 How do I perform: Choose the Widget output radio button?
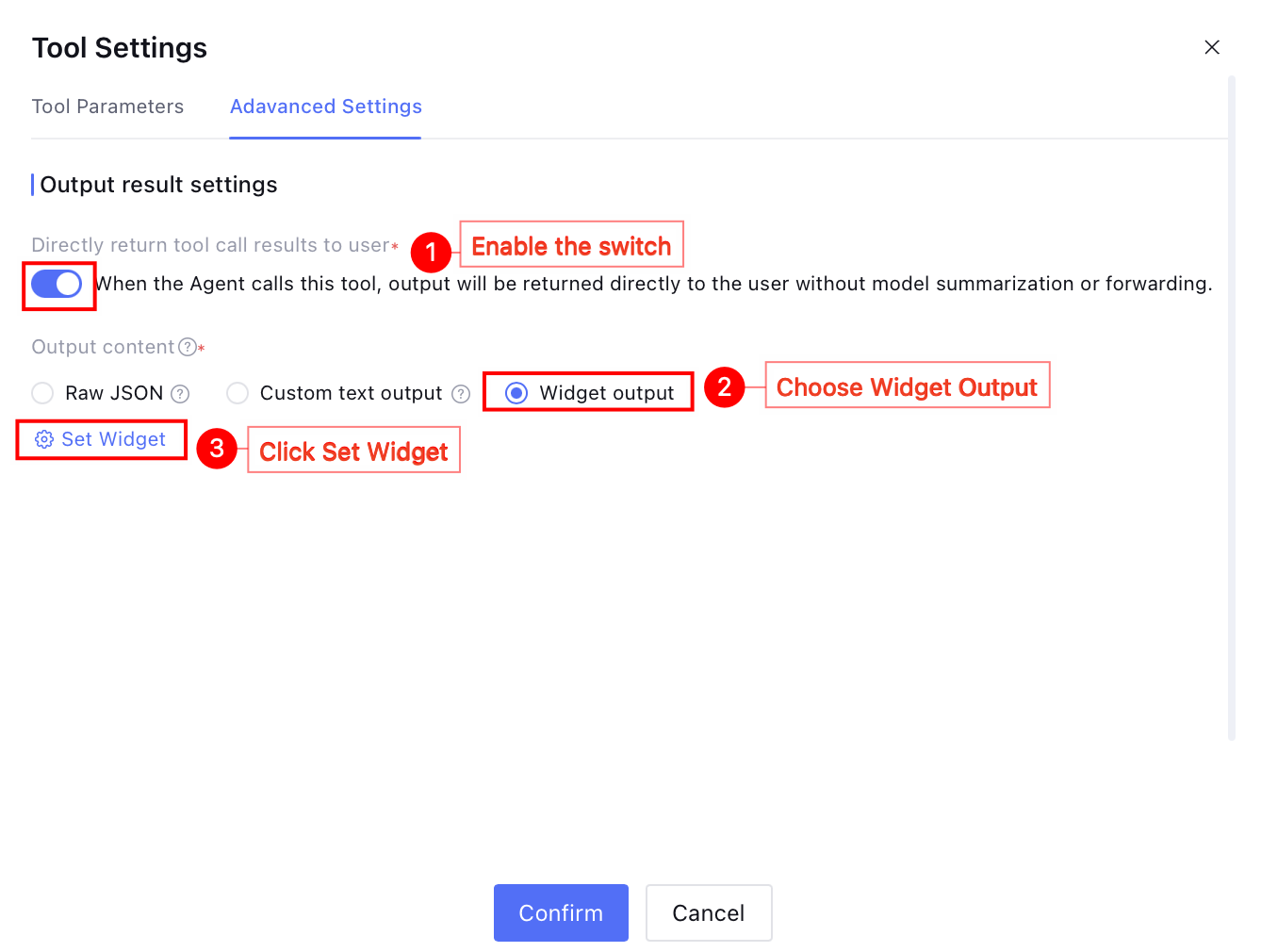click(516, 393)
